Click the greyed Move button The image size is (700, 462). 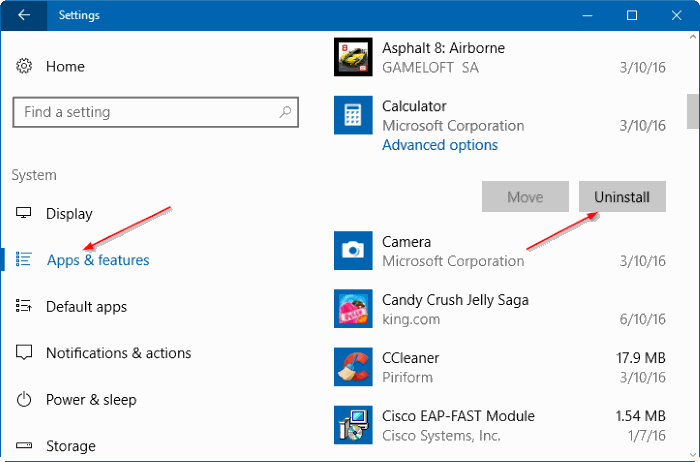coord(525,196)
